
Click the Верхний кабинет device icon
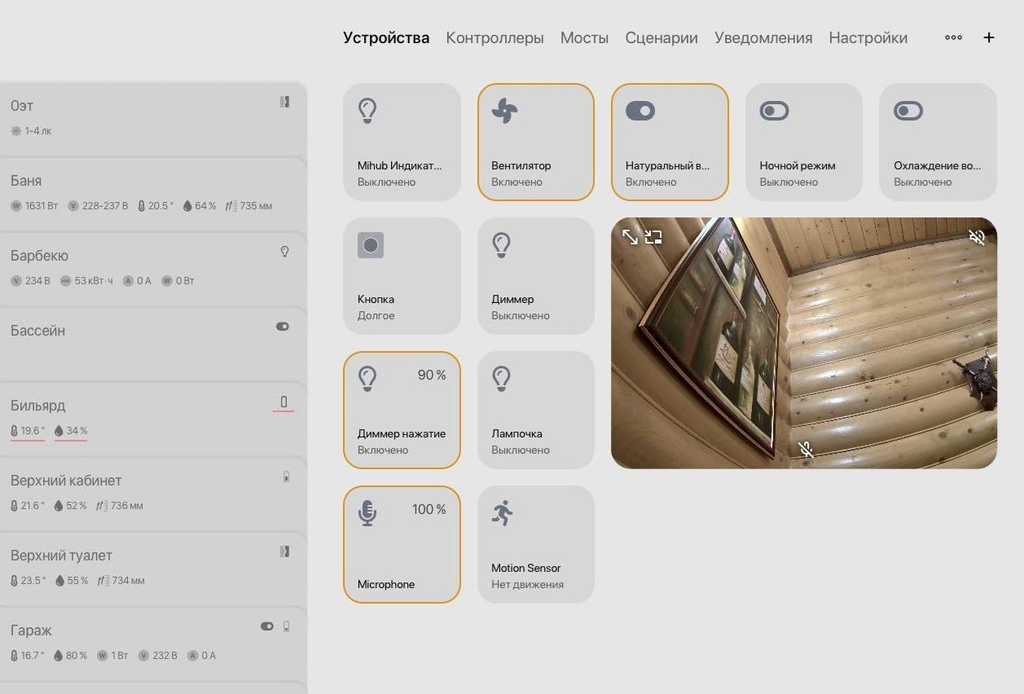coord(286,477)
